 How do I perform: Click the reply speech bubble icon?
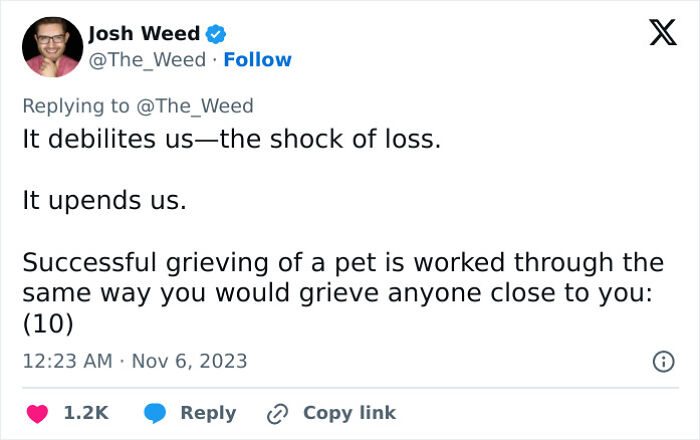pyautogui.click(x=155, y=412)
